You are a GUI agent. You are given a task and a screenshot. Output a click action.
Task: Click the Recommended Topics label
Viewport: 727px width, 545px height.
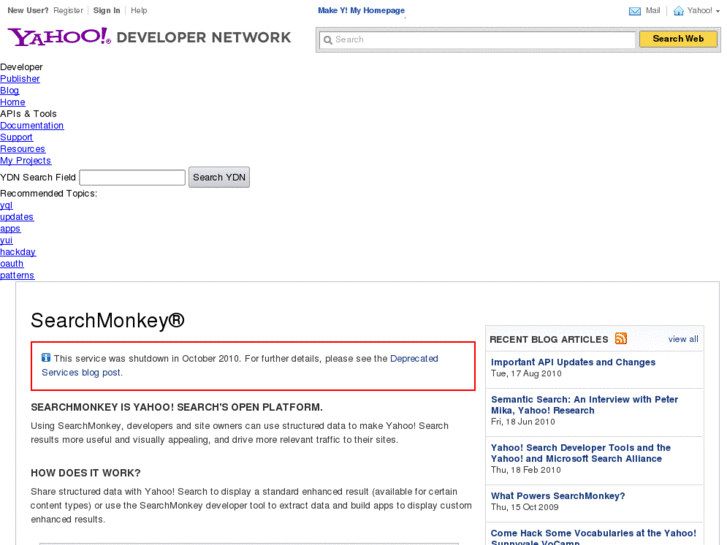coord(49,193)
